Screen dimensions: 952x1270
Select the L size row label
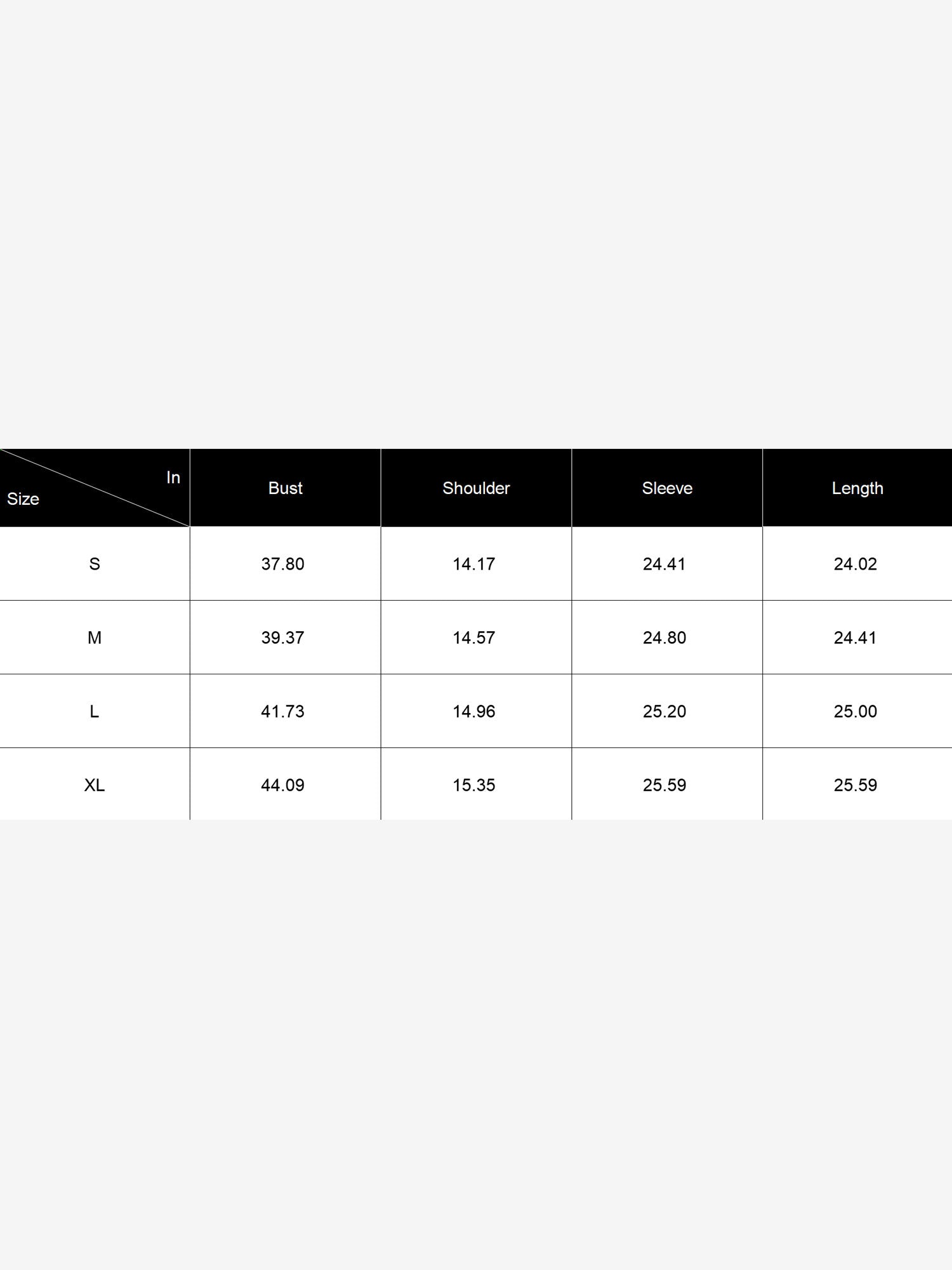95,711
